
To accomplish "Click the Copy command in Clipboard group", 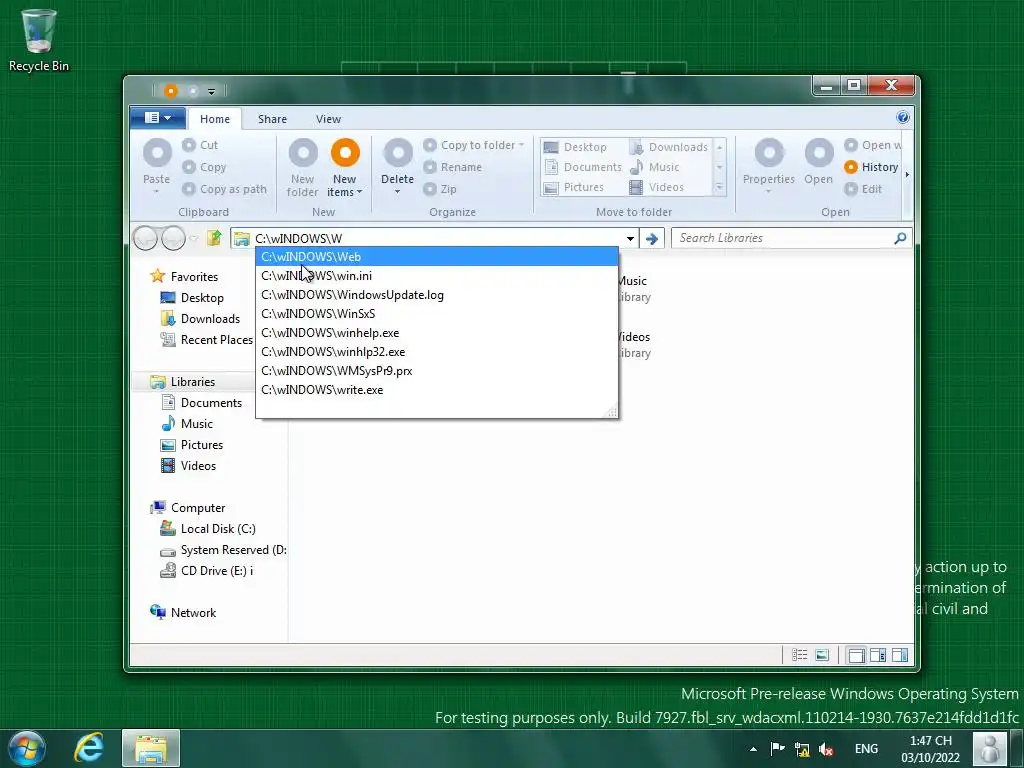I will [x=204, y=167].
